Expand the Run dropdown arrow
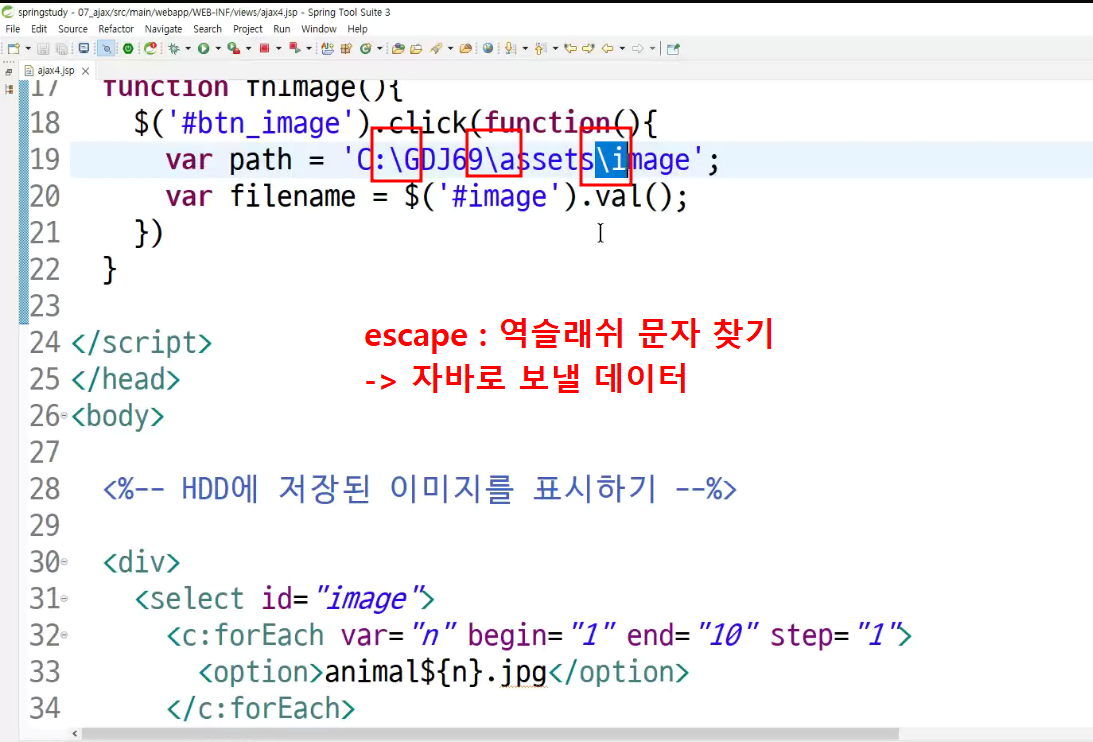Screen dimensions: 1093x742 pos(218,49)
